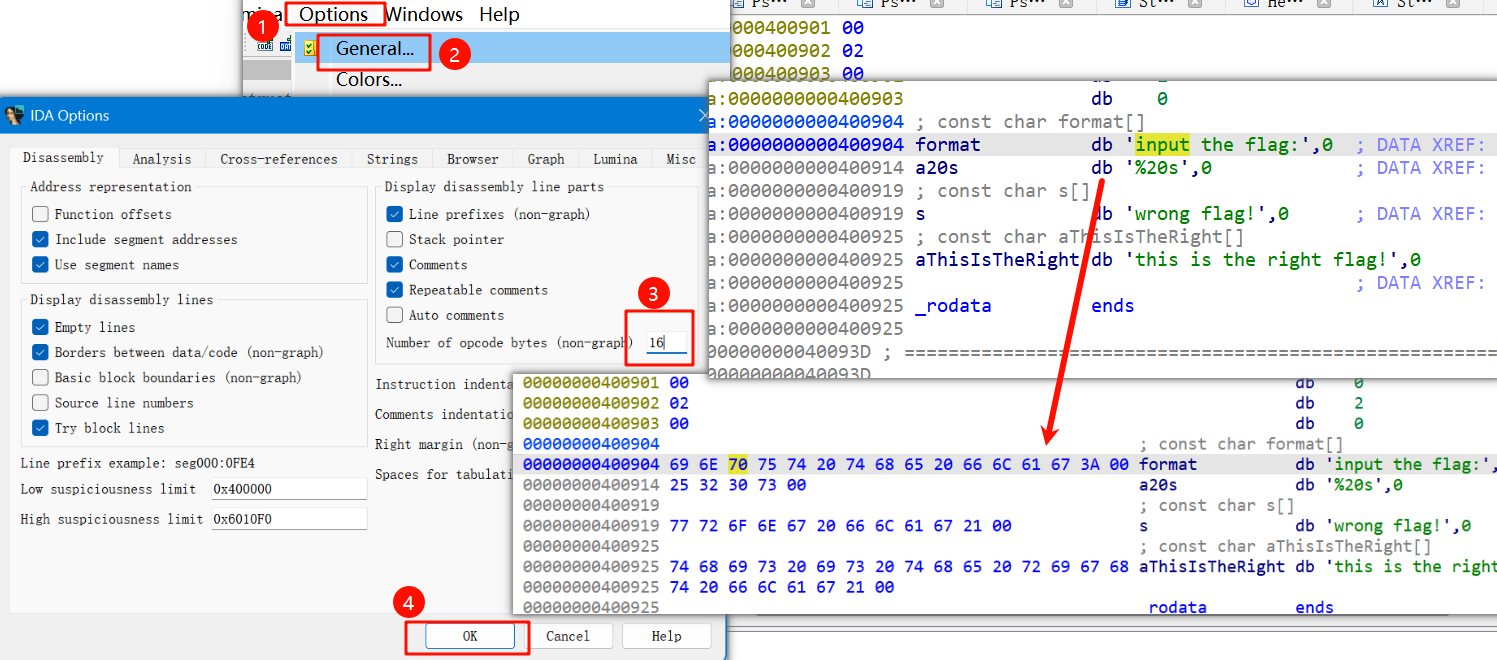Toggle Borders between data/code checkbox

point(40,352)
